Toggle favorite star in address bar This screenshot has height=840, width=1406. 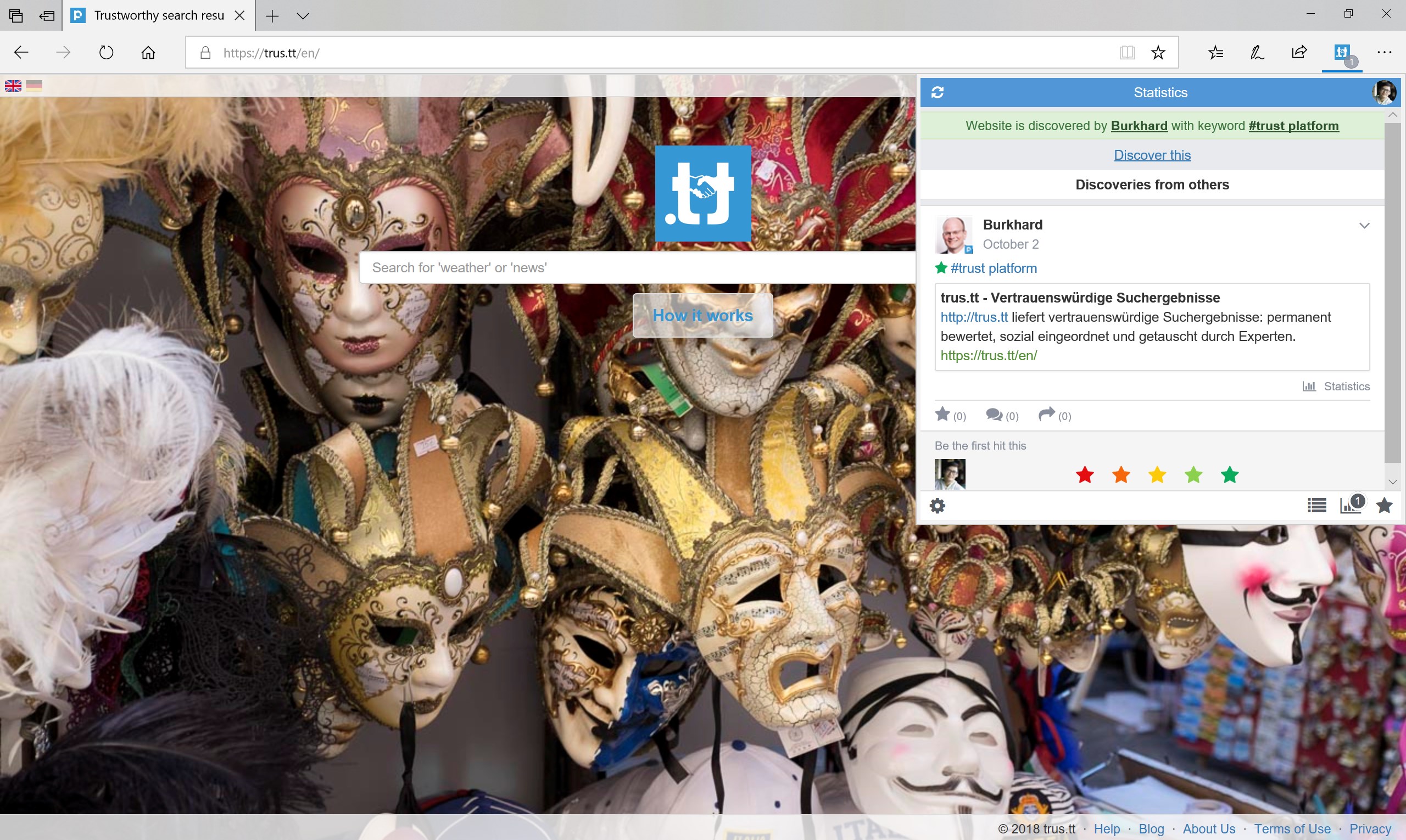click(1158, 53)
